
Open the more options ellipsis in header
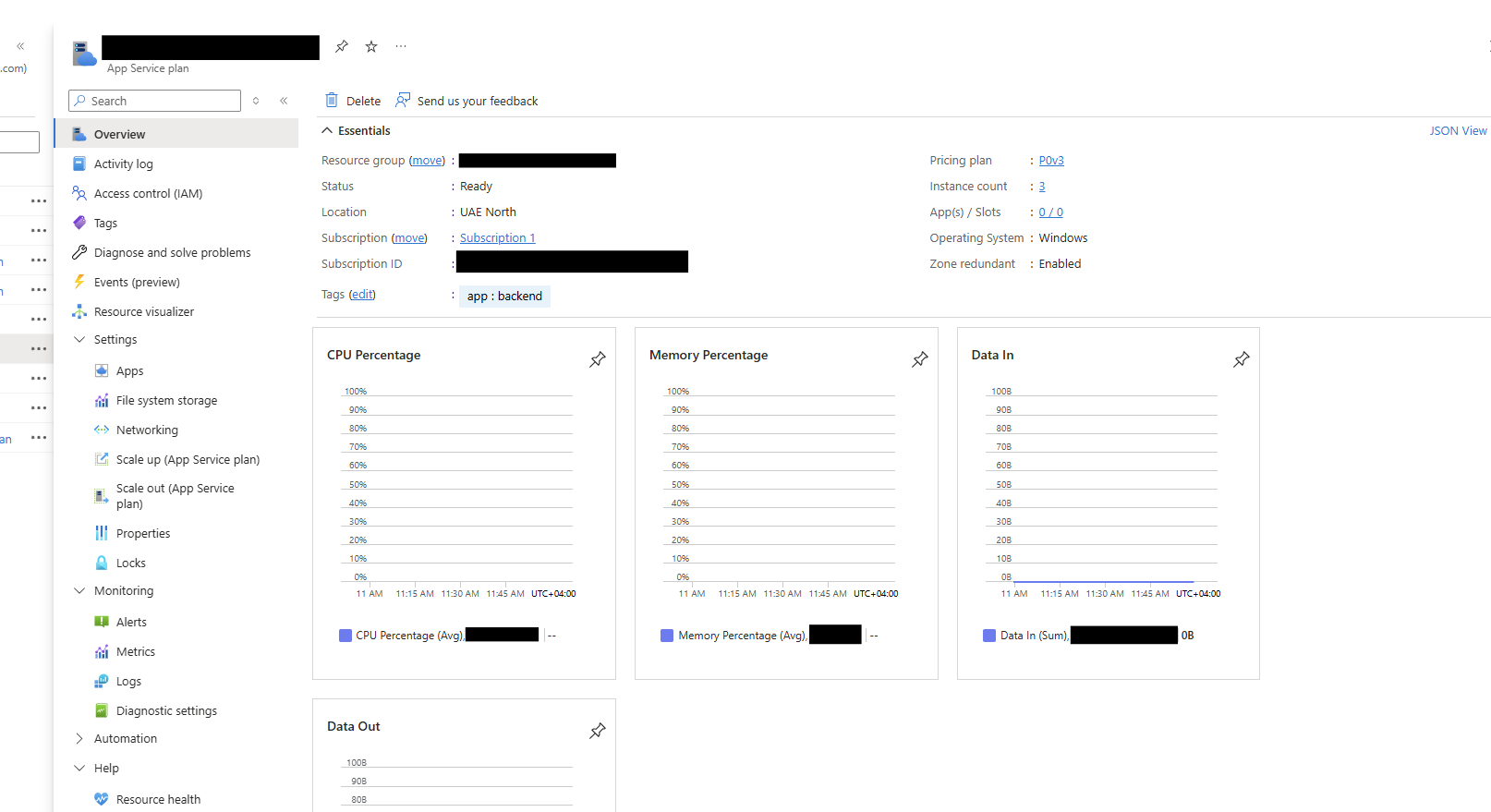click(x=401, y=46)
